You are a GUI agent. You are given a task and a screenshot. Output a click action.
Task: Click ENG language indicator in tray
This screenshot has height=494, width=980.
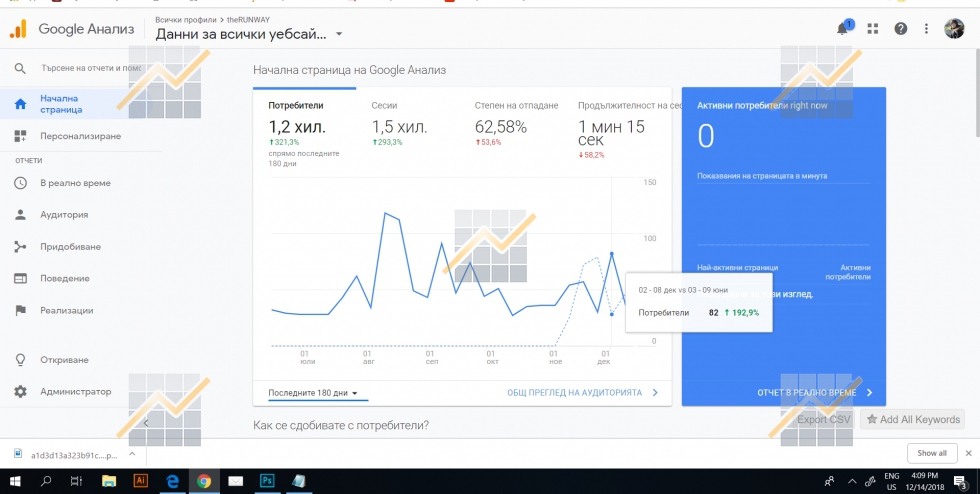coord(892,476)
